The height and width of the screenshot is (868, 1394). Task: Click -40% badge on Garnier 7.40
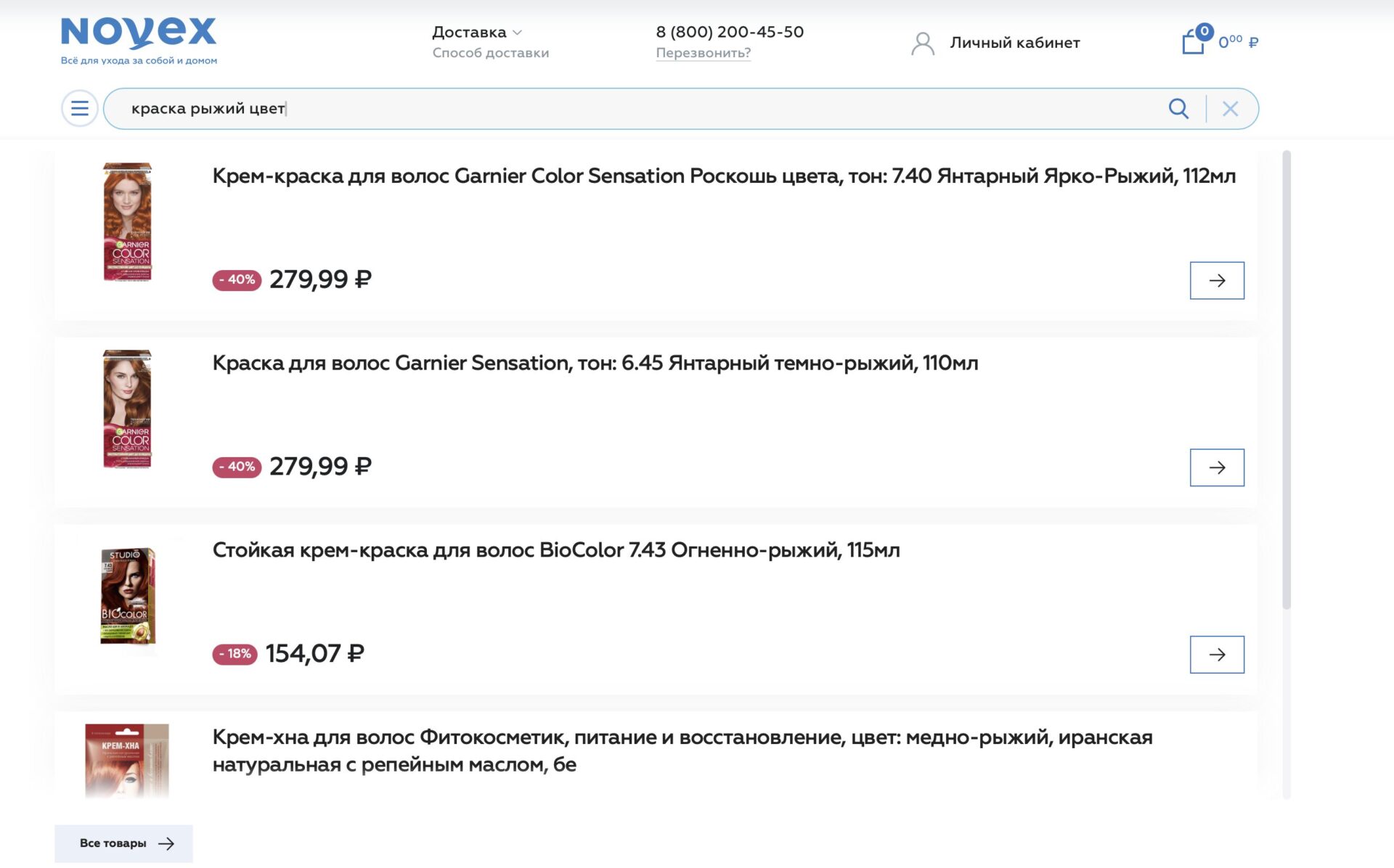(x=237, y=280)
